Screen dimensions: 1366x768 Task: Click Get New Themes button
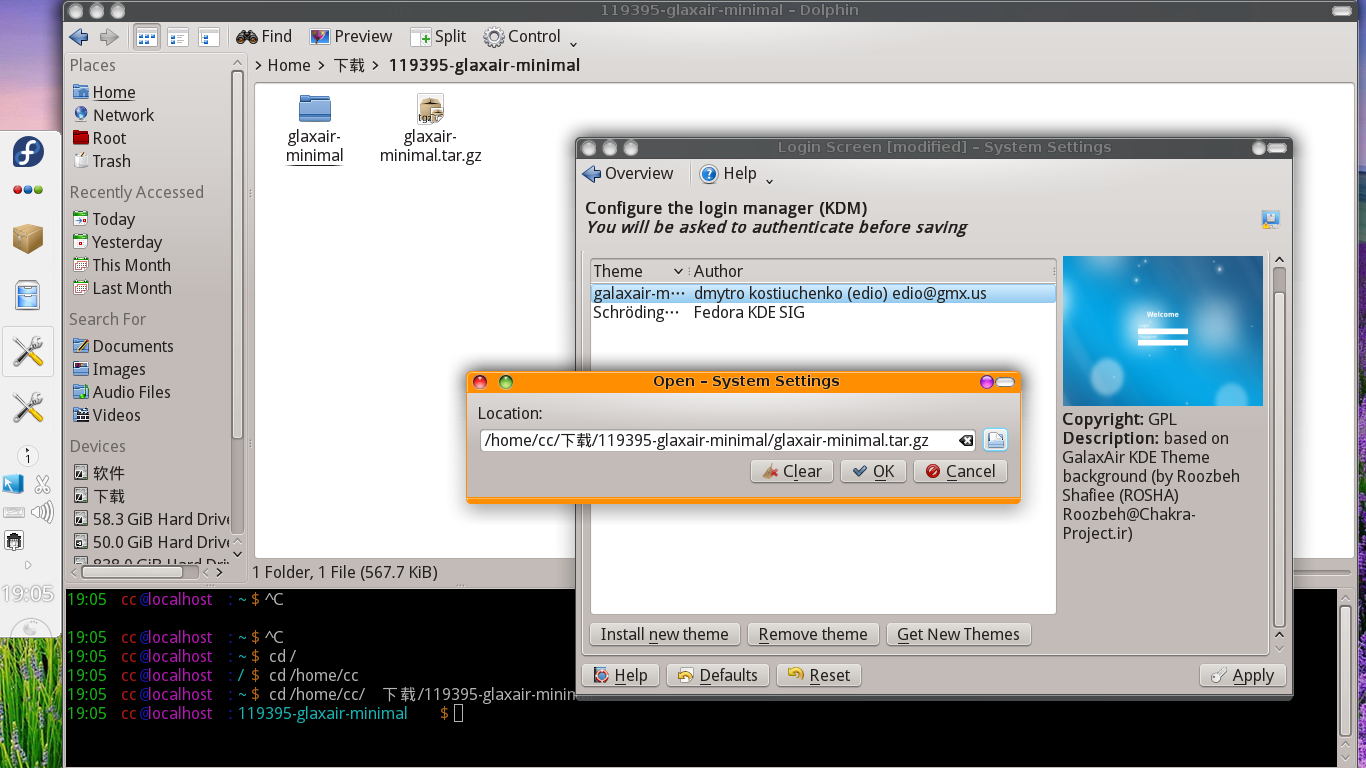click(x=958, y=634)
